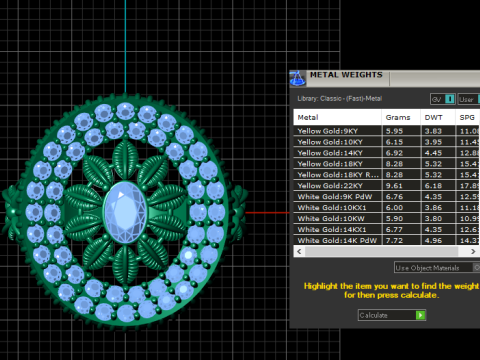Click the 3.80 DWT value
The image size is (480, 360).
point(433,219)
